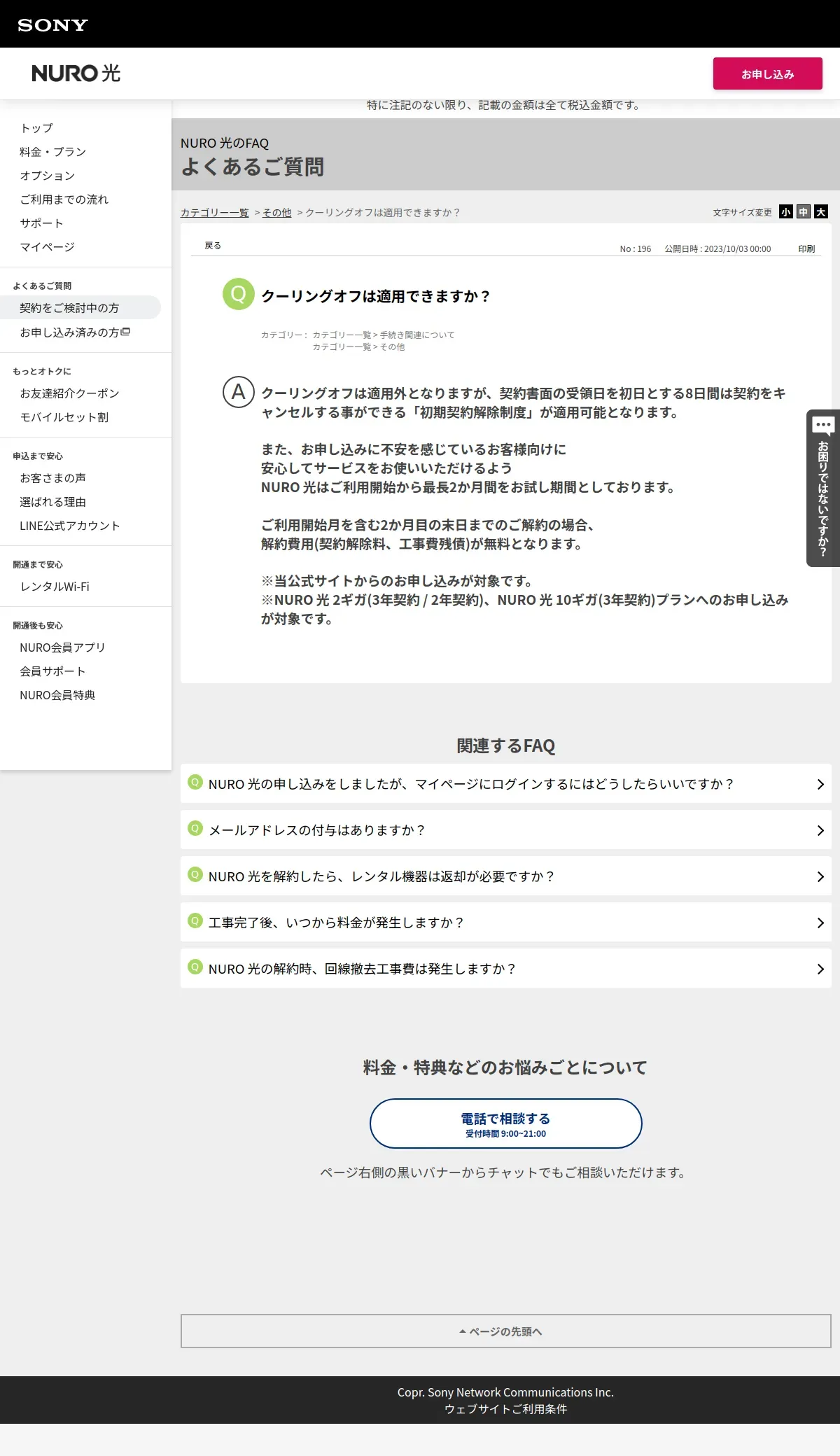
Task: Click 'No : 196' FAQ number text
Action: point(635,248)
